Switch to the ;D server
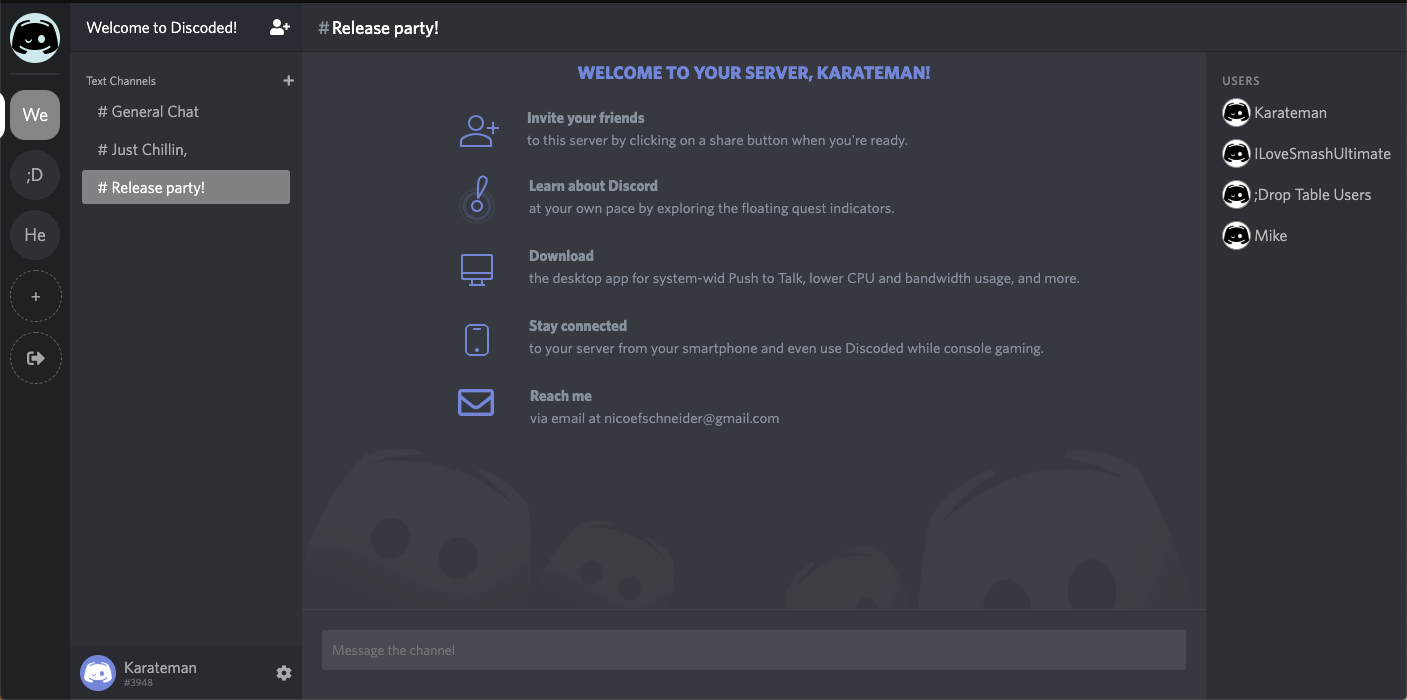 35,175
